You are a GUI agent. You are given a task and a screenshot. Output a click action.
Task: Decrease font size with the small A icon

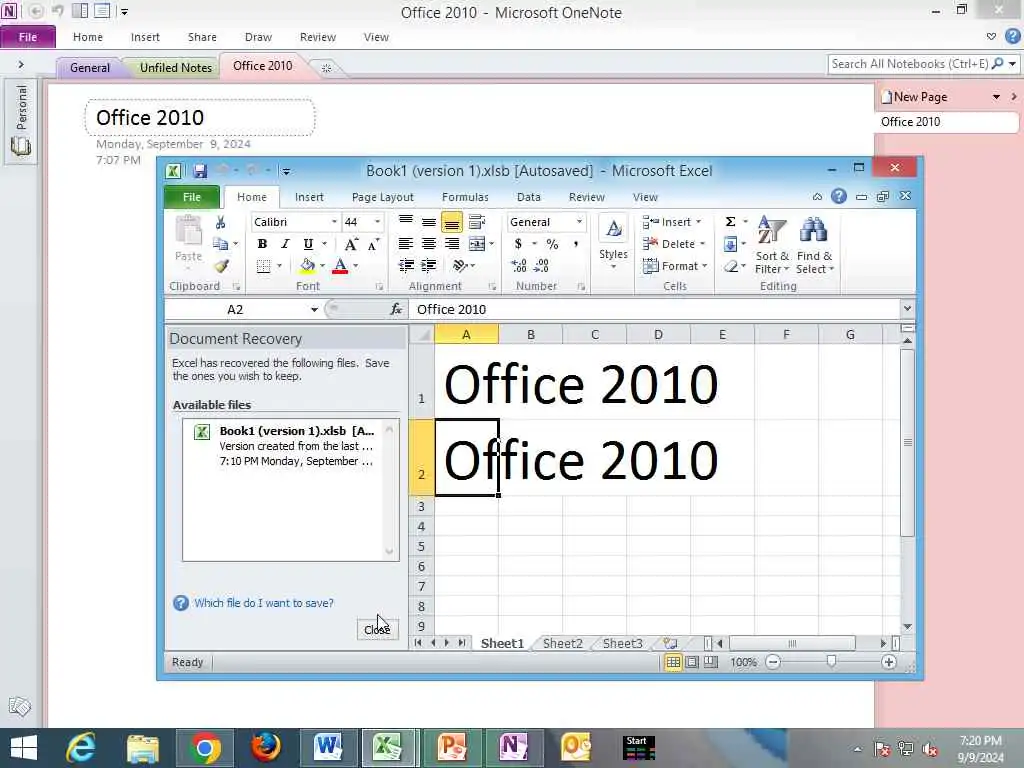(x=374, y=244)
